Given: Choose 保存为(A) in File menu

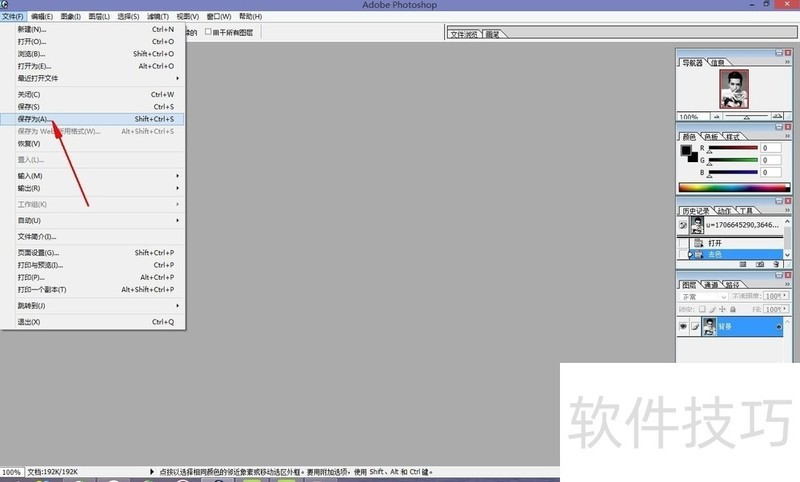Looking at the screenshot, I should pyautogui.click(x=92, y=119).
